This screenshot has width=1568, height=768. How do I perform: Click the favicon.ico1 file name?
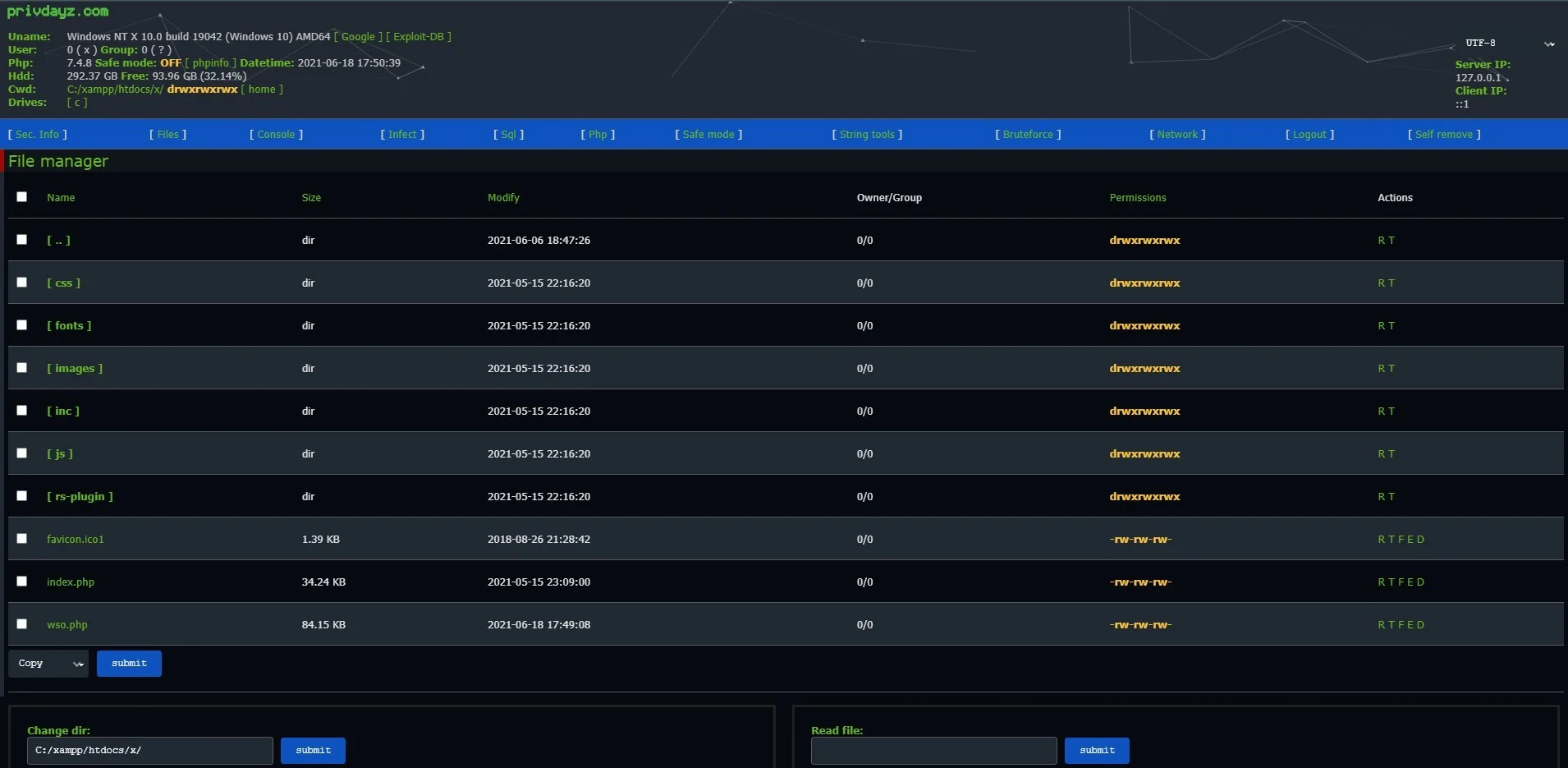coord(76,540)
